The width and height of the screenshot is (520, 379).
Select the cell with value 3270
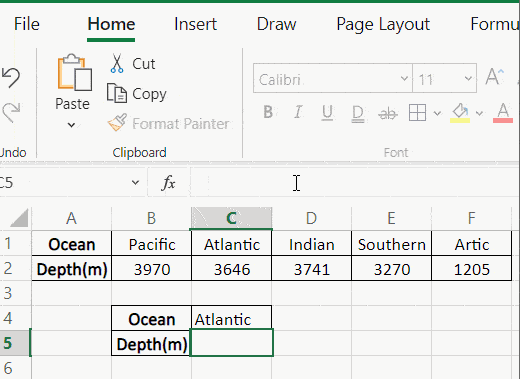[392, 268]
